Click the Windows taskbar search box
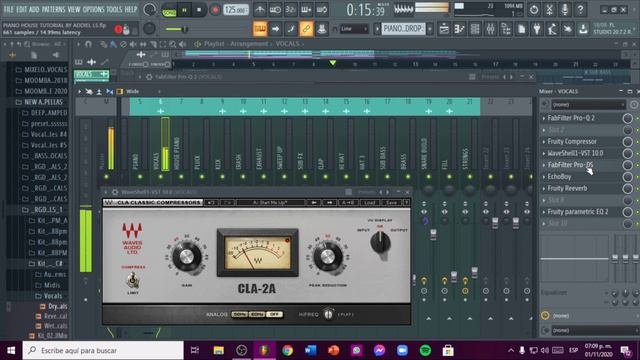 click(x=103, y=350)
